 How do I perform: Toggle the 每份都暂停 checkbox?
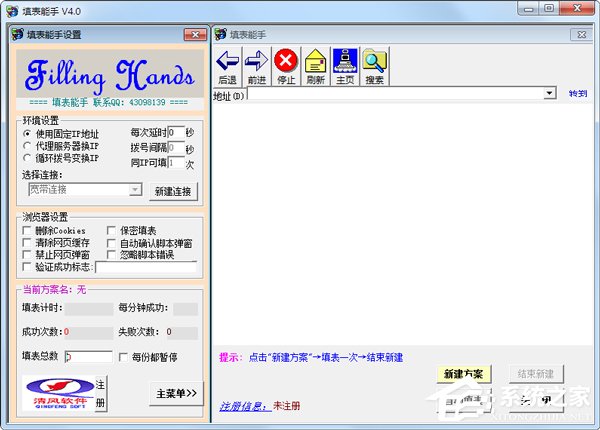(x=123, y=357)
